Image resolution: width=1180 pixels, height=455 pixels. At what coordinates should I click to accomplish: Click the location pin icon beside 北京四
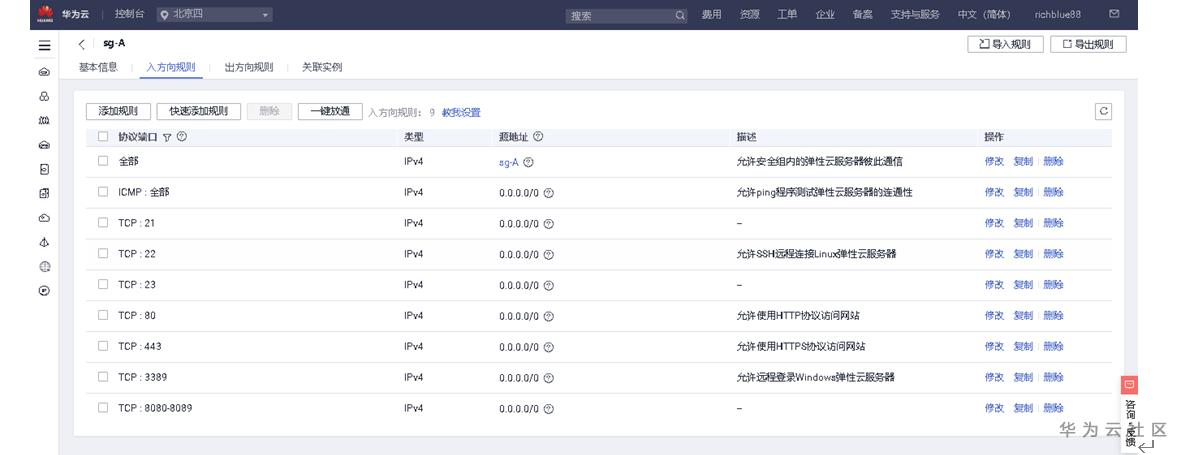coord(166,14)
